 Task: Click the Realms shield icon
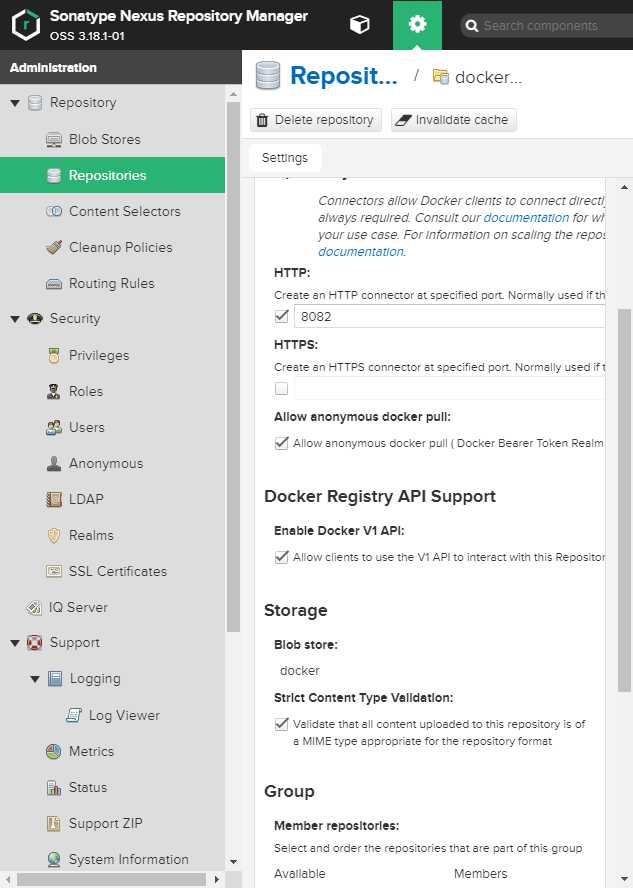54,536
